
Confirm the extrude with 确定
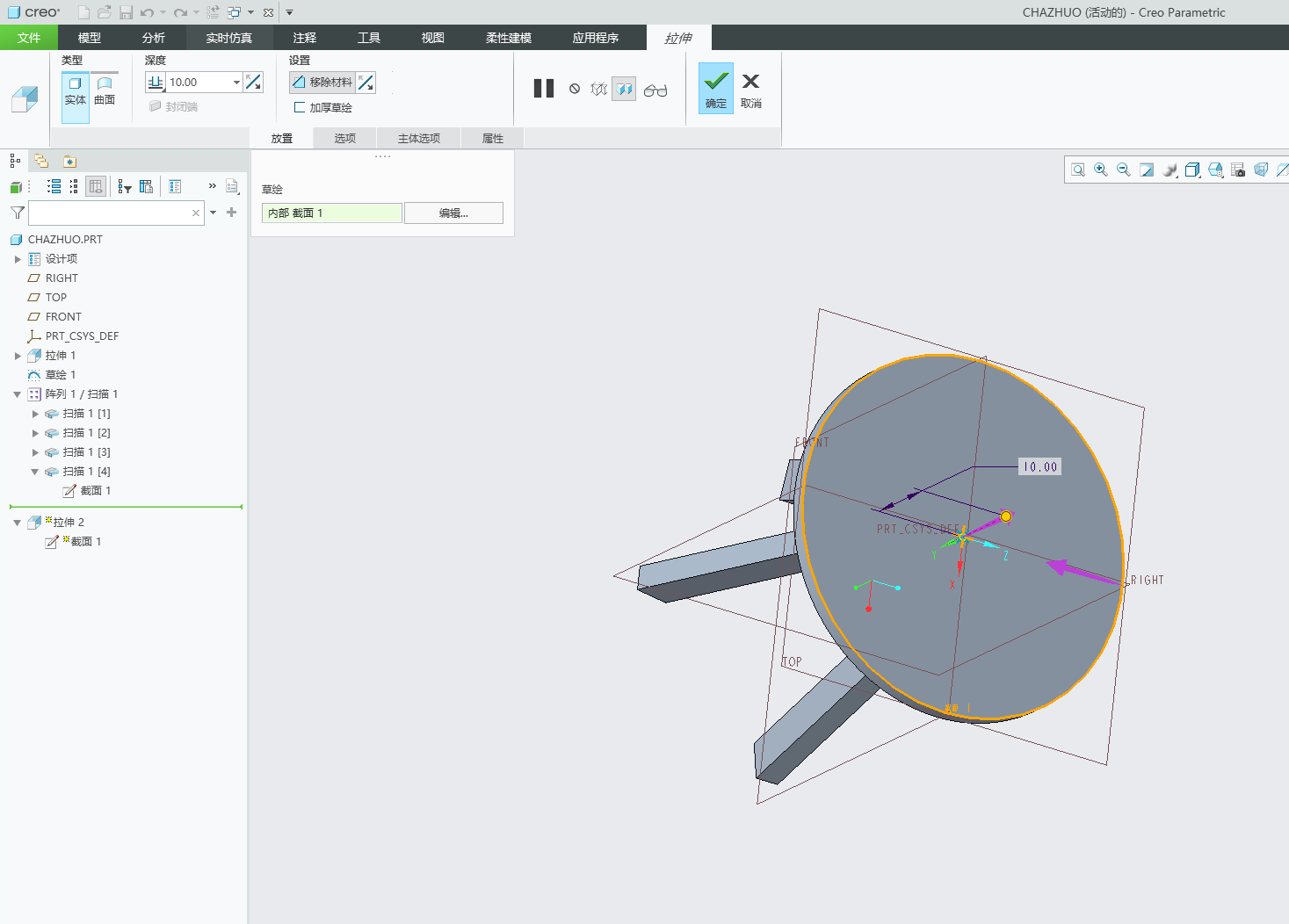click(716, 88)
